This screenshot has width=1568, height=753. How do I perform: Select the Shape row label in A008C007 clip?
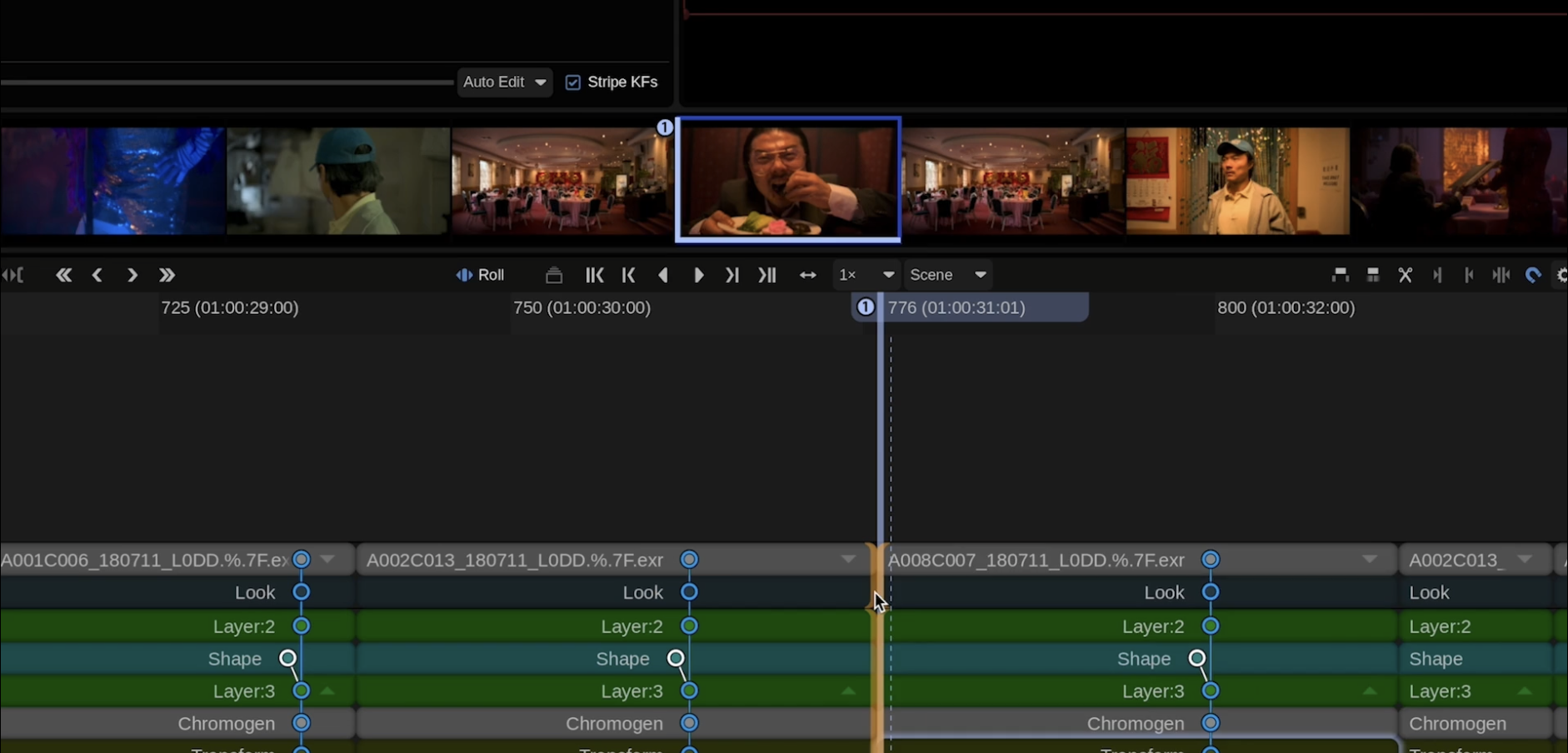(x=1144, y=659)
